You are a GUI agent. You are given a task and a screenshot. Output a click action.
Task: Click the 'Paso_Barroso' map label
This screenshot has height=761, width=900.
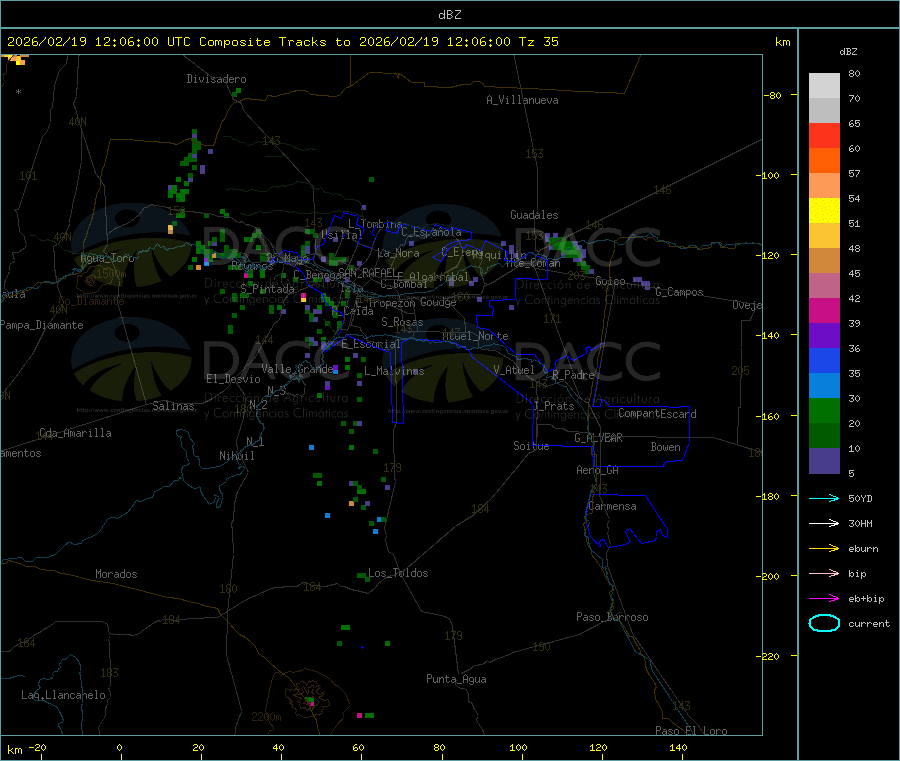[x=612, y=617]
